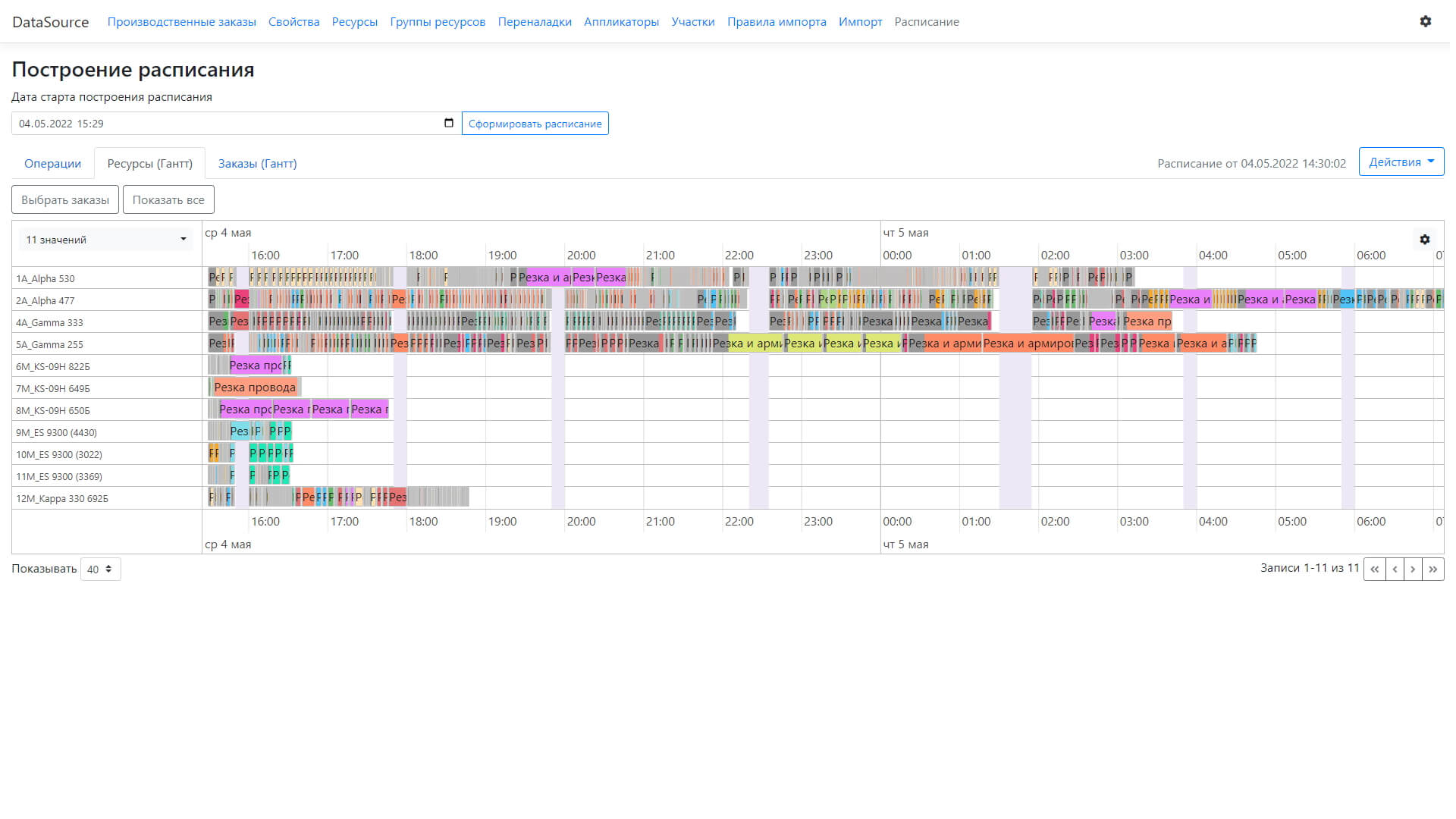
Task: Open 'Производственные заказы' navigation link
Action: click(181, 22)
